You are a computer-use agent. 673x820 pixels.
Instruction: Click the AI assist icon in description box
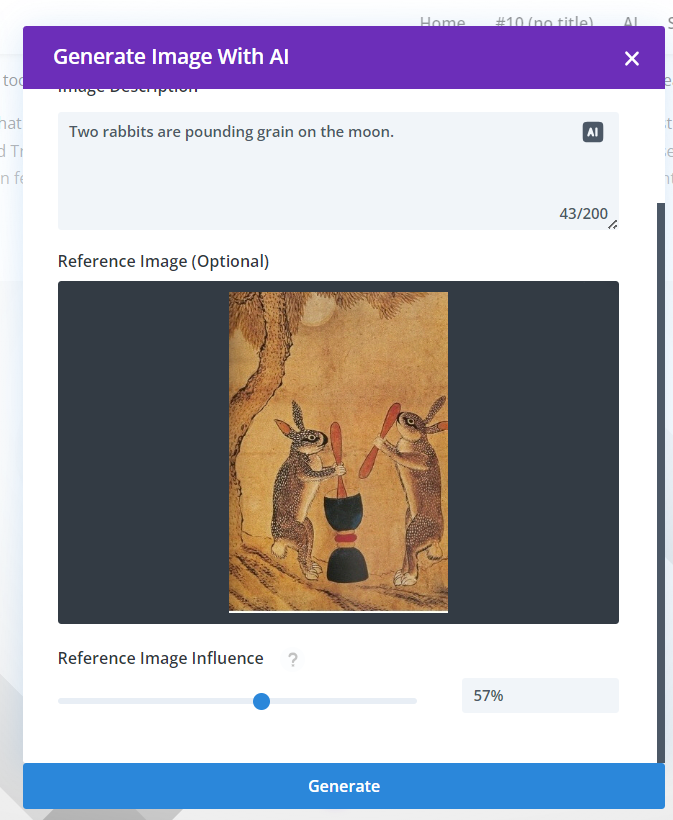(x=592, y=132)
